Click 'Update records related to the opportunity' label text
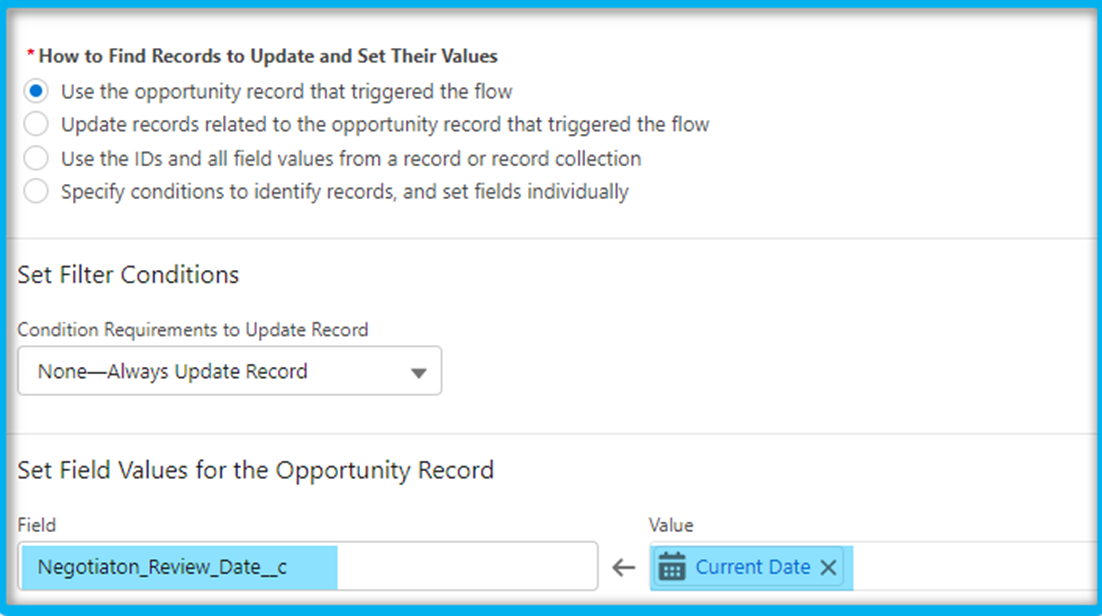This screenshot has width=1102, height=616. tap(385, 124)
